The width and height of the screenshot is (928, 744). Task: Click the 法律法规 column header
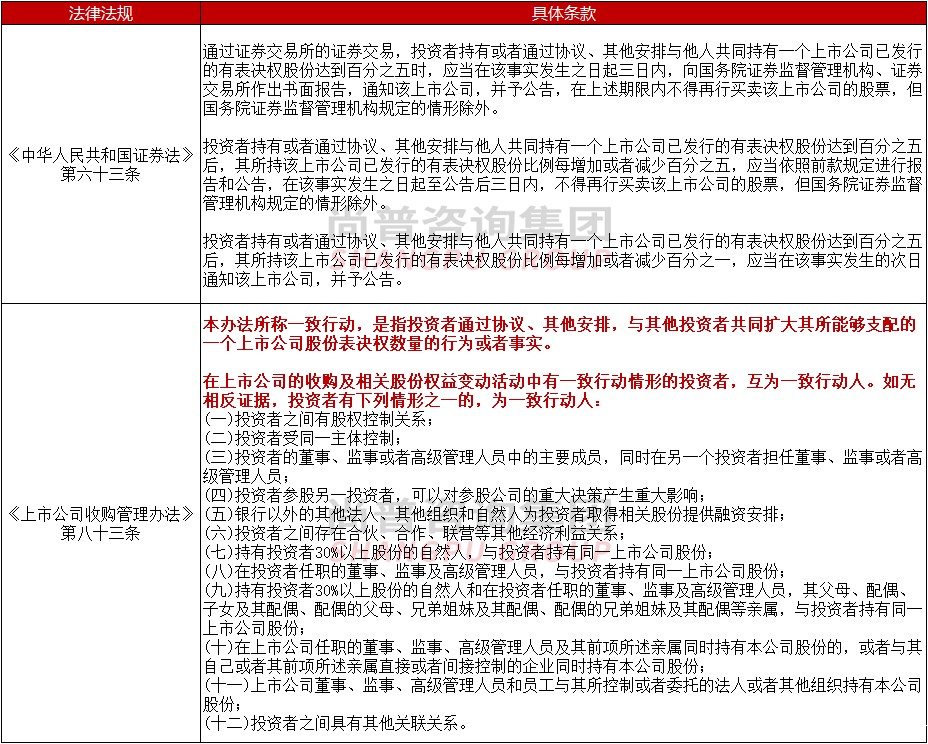click(x=100, y=12)
